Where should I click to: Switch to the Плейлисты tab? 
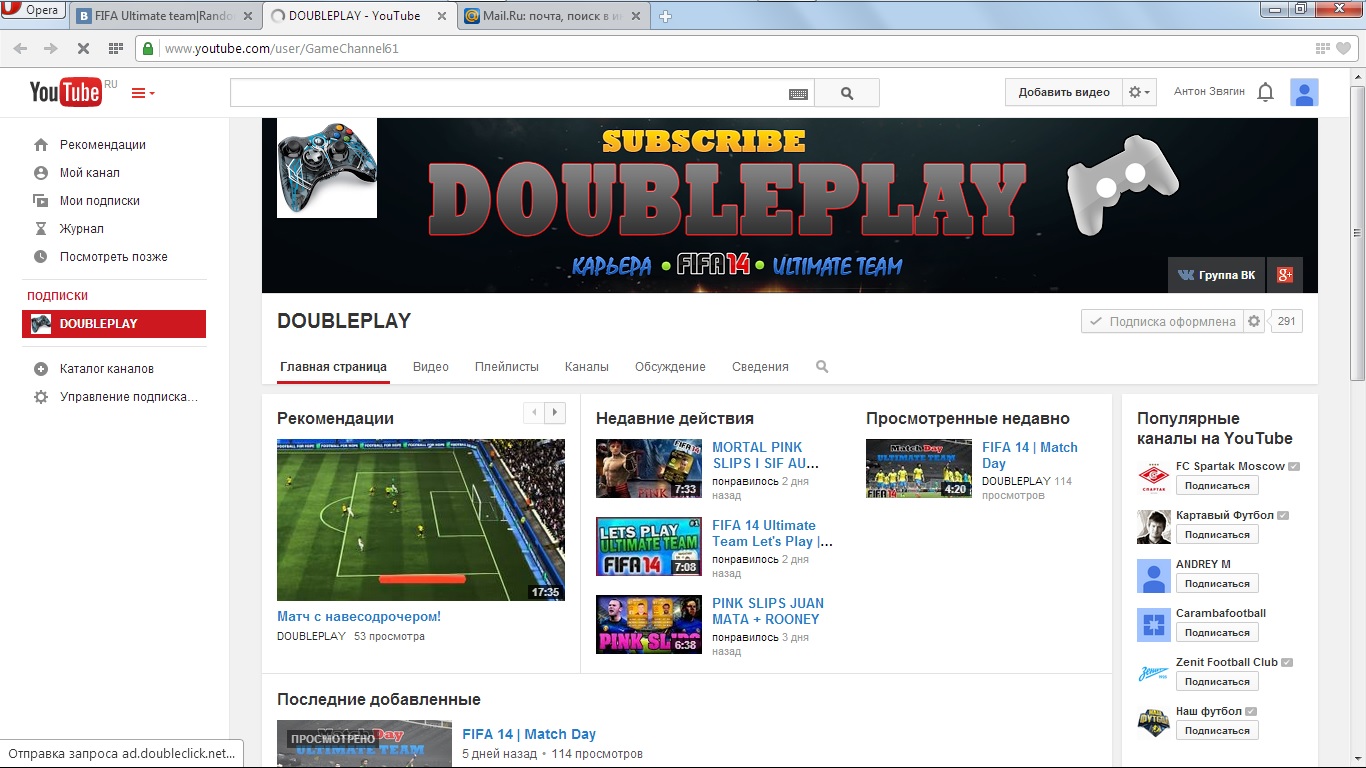507,367
